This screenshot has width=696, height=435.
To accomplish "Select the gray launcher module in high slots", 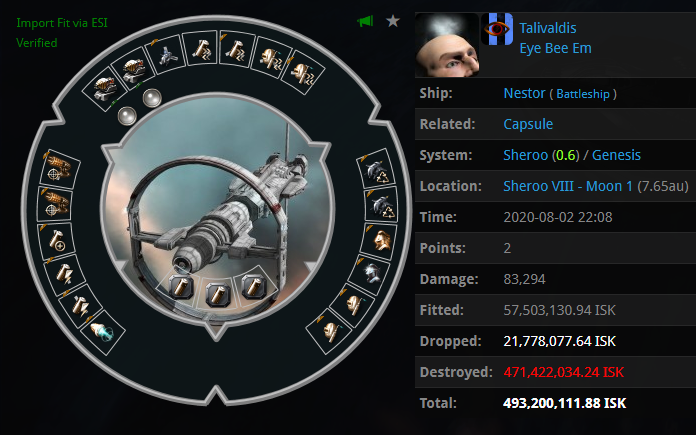I will coord(166,55).
